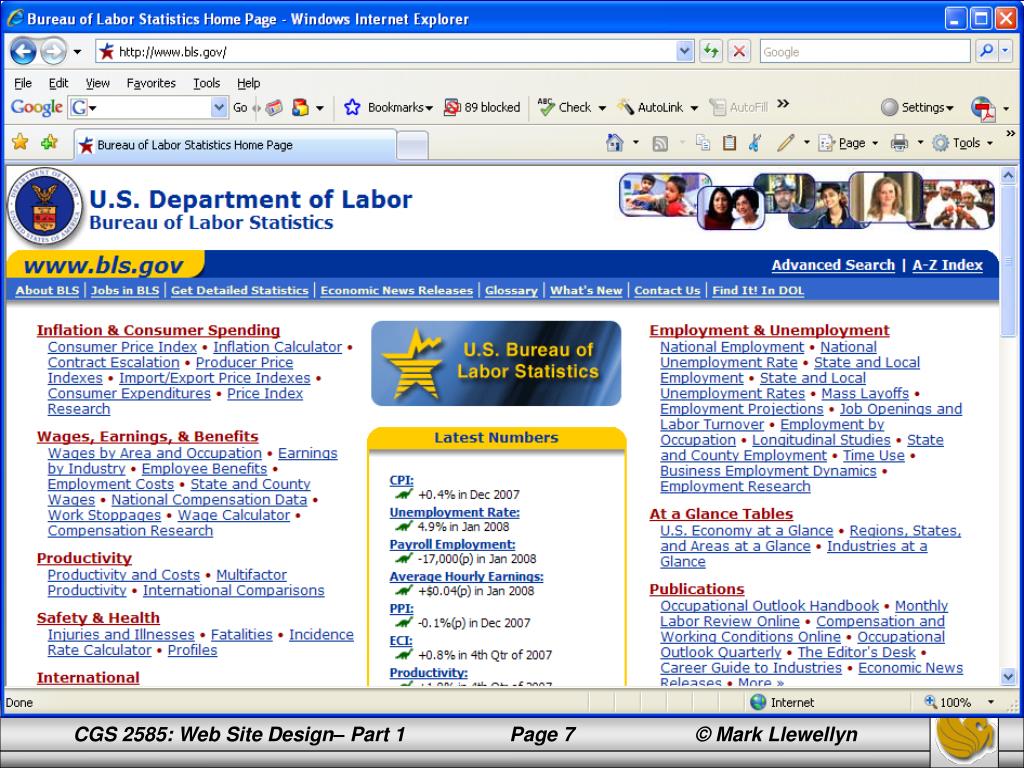Image resolution: width=1024 pixels, height=768 pixels.
Task: Click the AutoLink toolbar button
Action: [x=650, y=107]
